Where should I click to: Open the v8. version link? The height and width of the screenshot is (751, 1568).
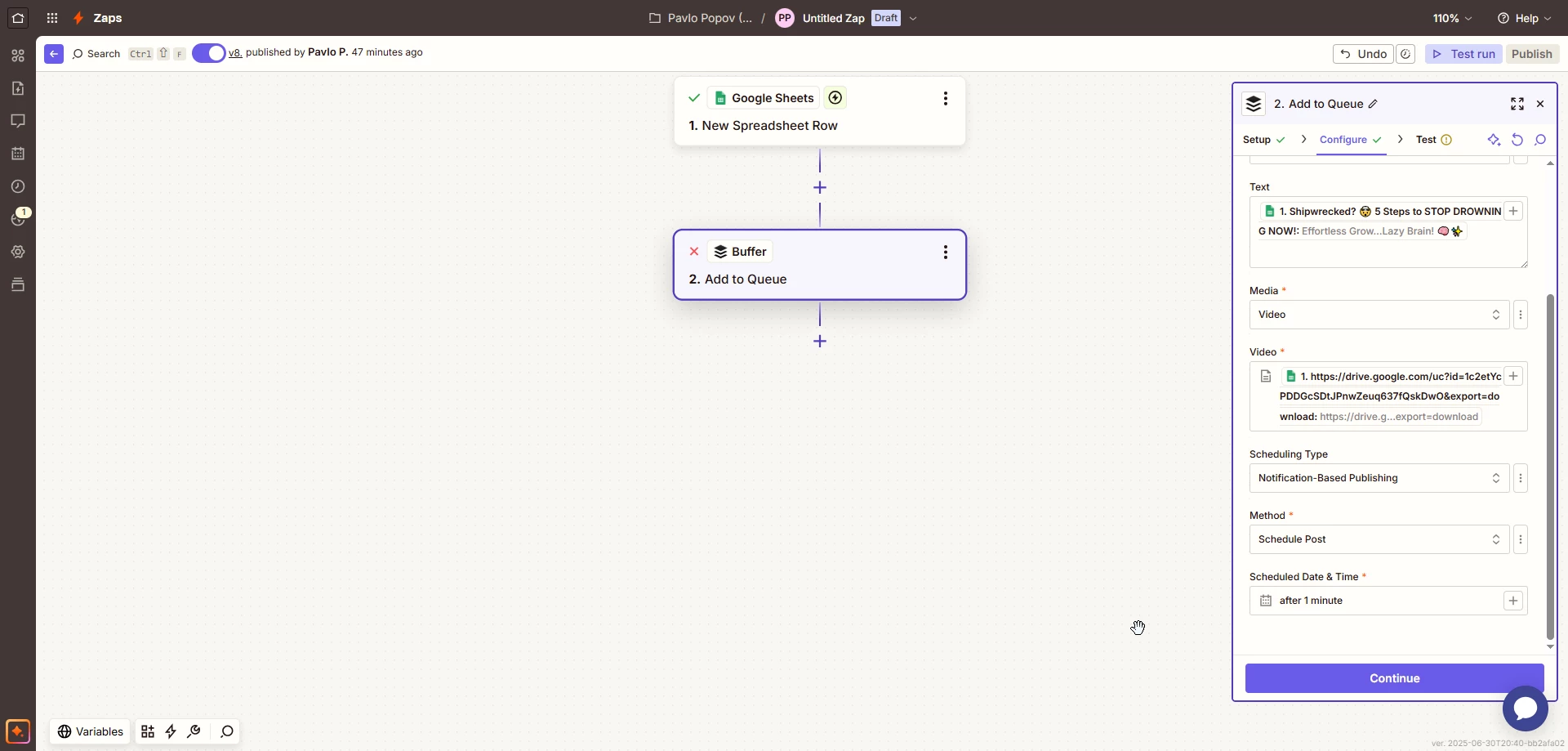[x=235, y=52]
